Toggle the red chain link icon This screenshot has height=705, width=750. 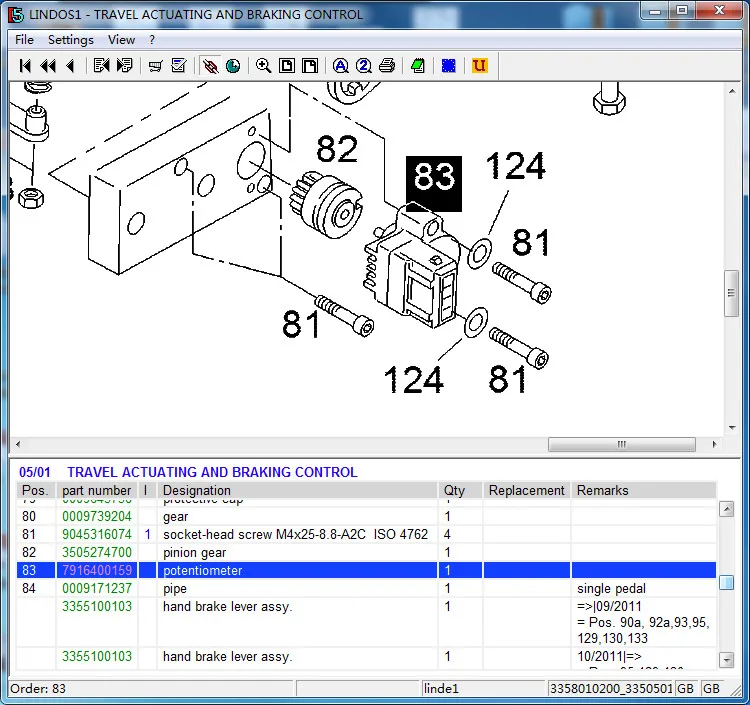[x=210, y=66]
